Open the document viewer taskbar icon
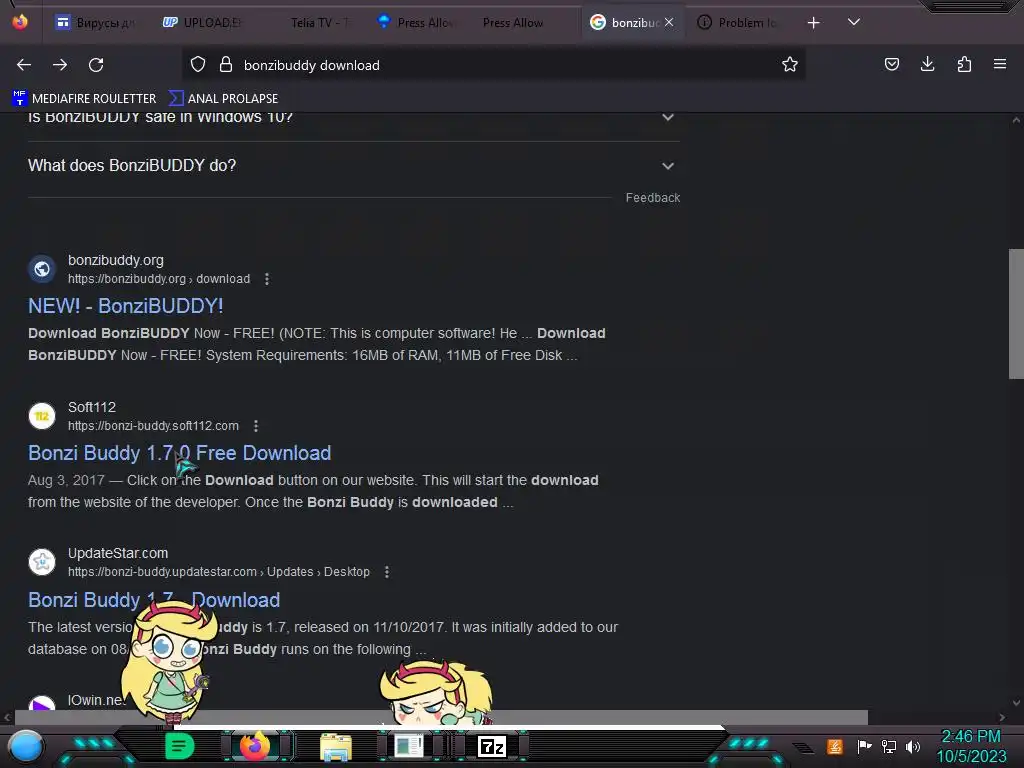The image size is (1024, 768). point(409,746)
